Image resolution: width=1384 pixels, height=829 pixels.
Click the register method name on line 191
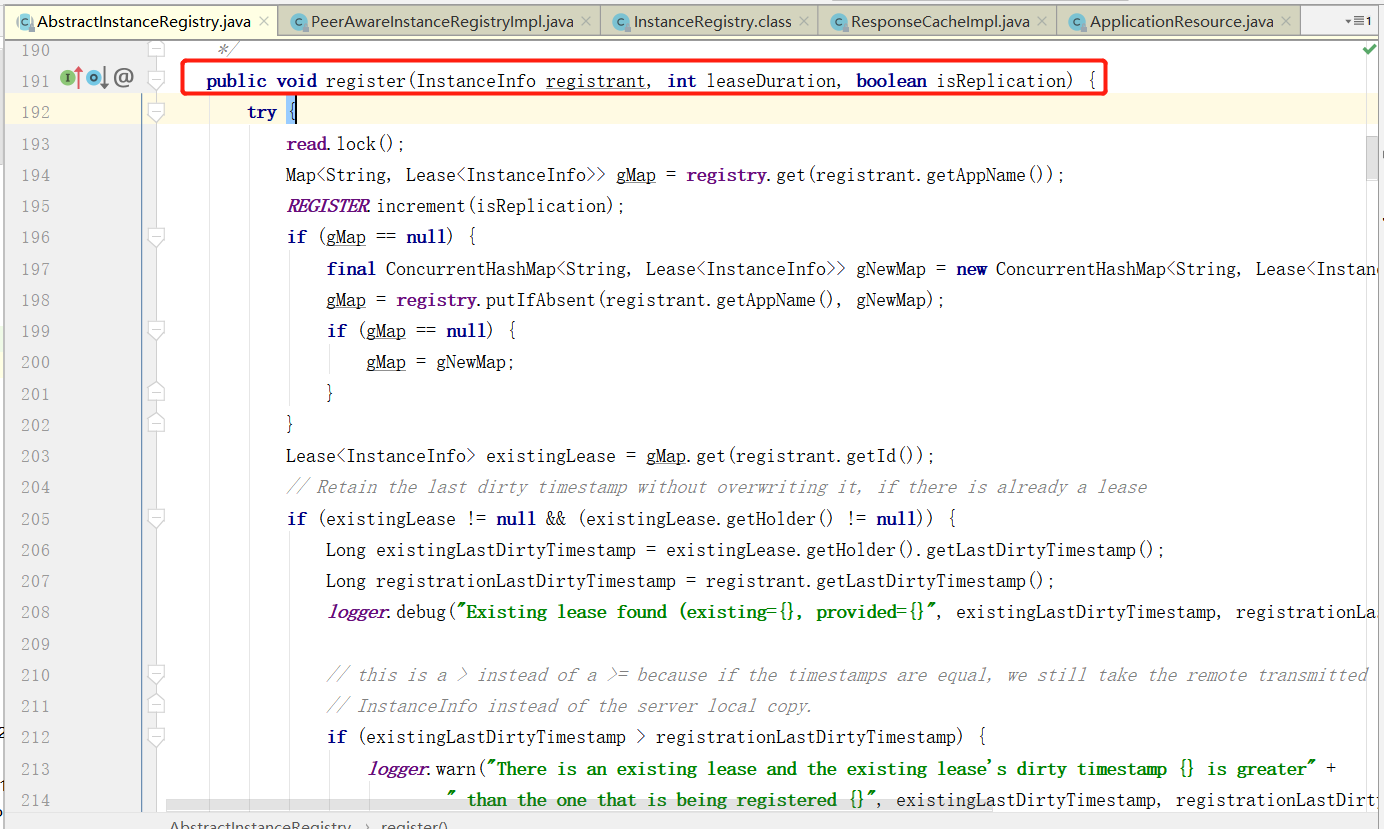pos(366,81)
